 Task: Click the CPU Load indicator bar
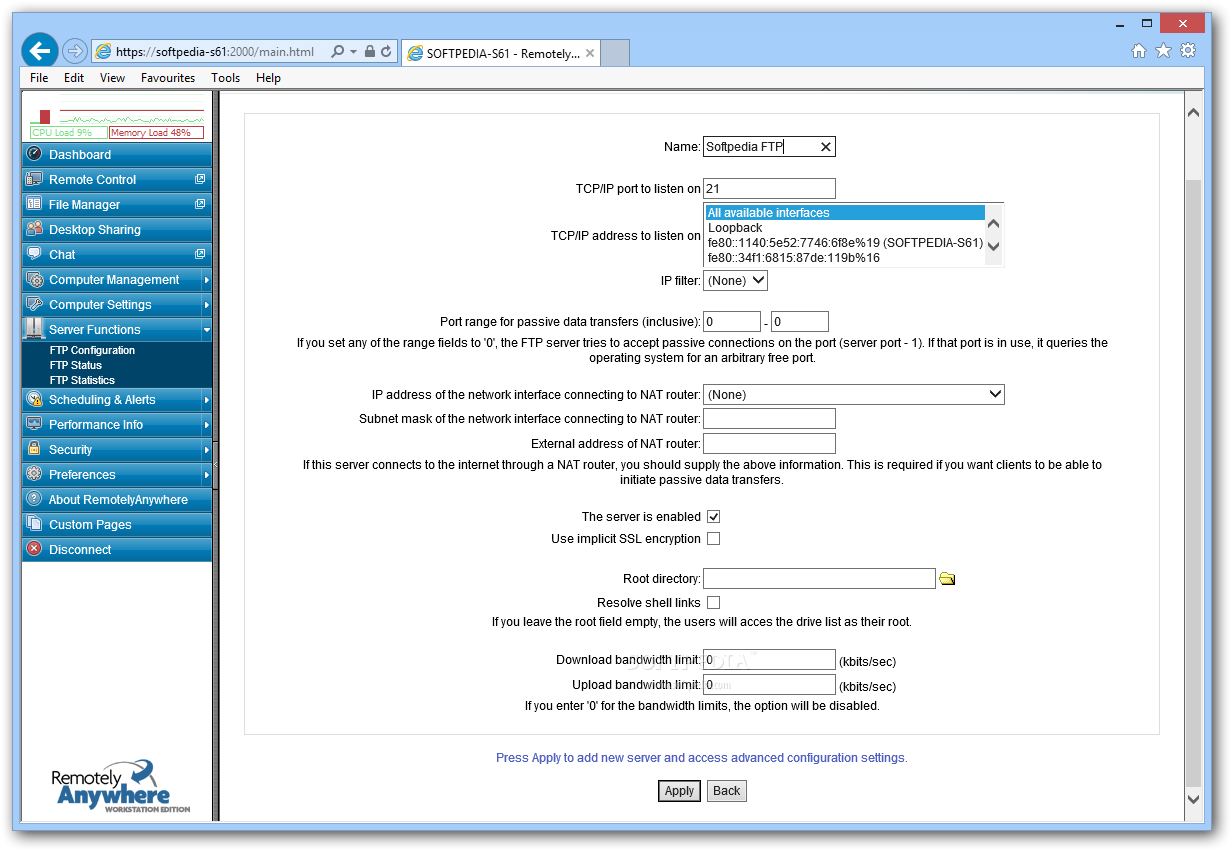point(69,133)
